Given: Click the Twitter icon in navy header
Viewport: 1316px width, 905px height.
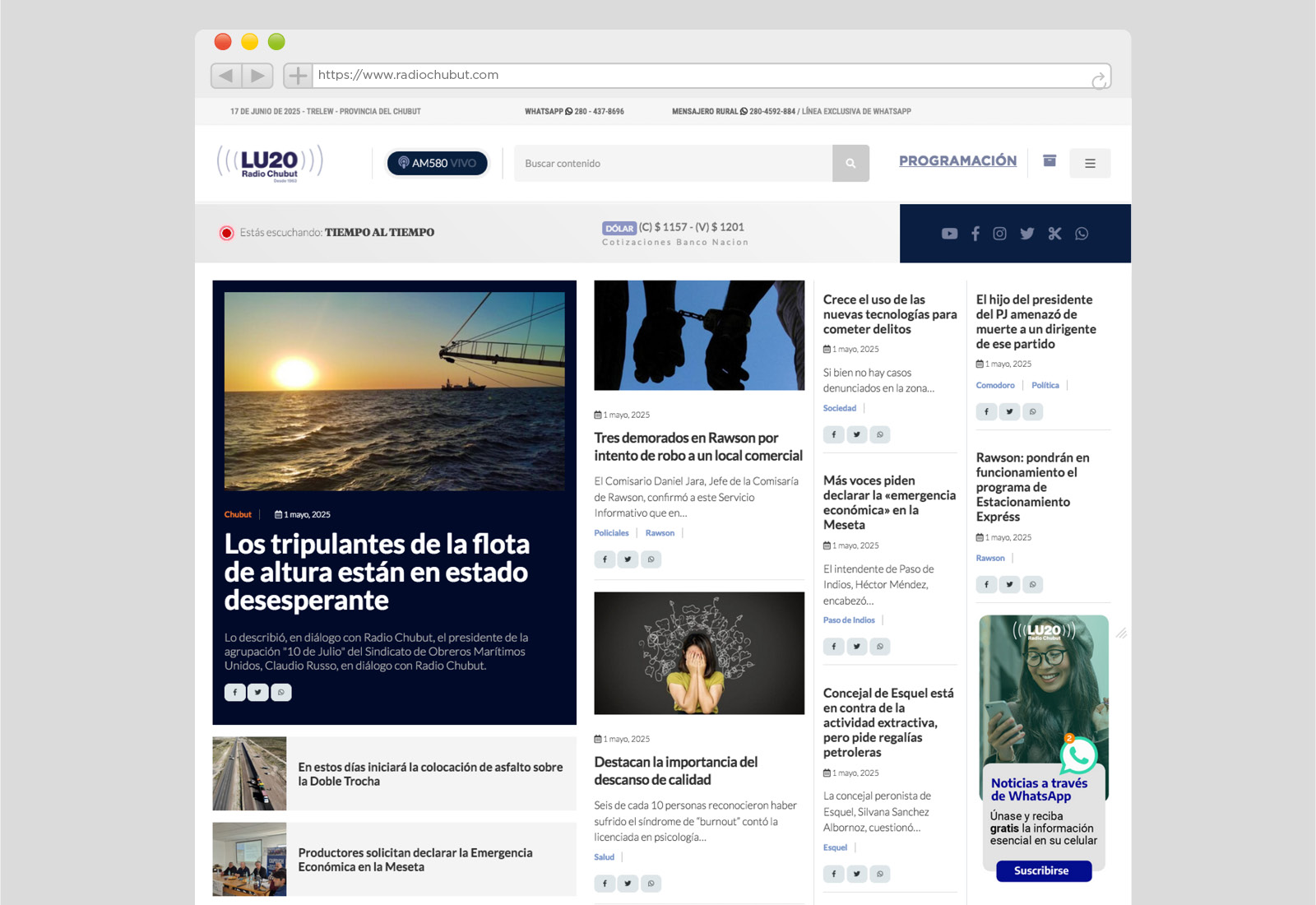Looking at the screenshot, I should [1027, 234].
